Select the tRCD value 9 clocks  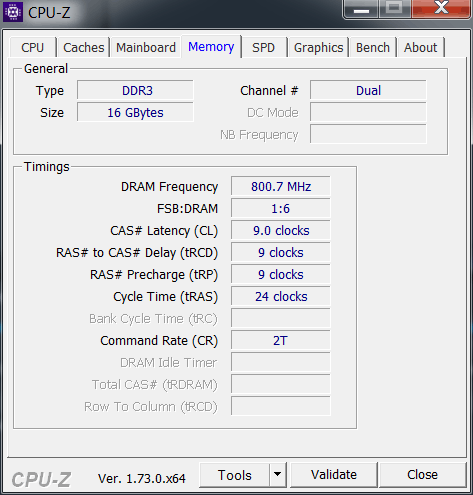pos(281,252)
